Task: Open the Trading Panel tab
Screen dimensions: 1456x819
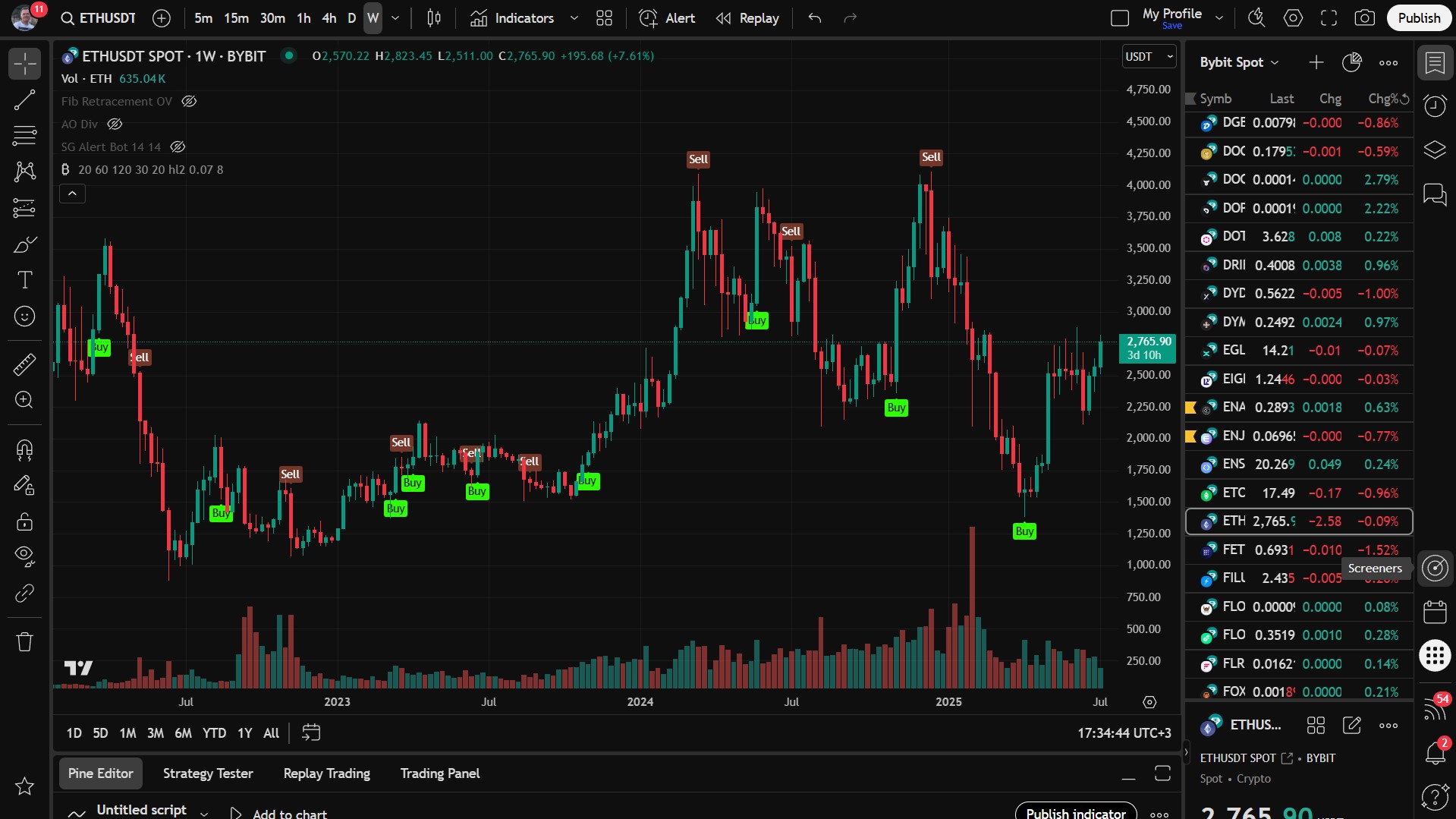Action: (x=439, y=773)
